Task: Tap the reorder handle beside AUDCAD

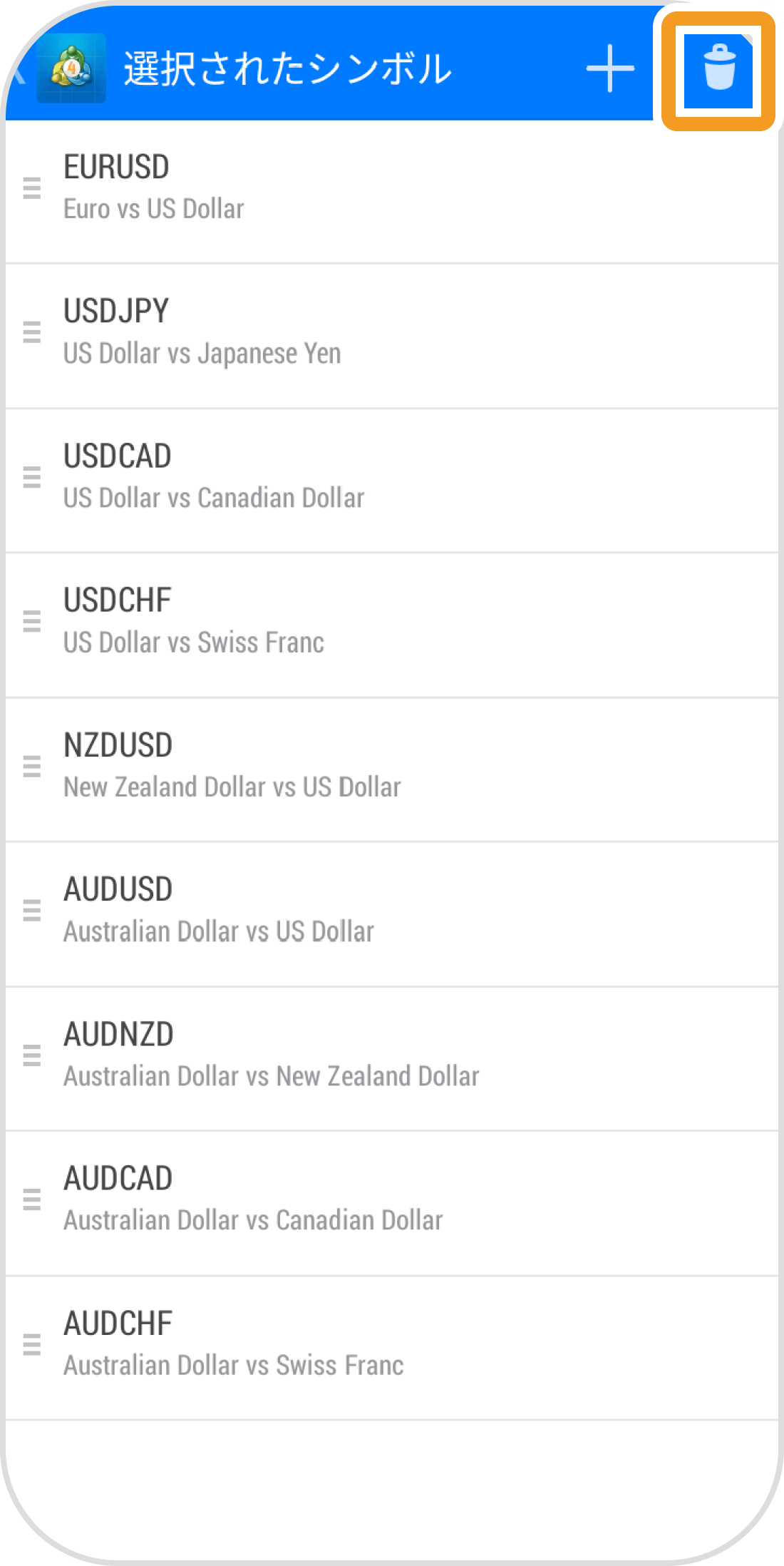Action: [x=32, y=1199]
